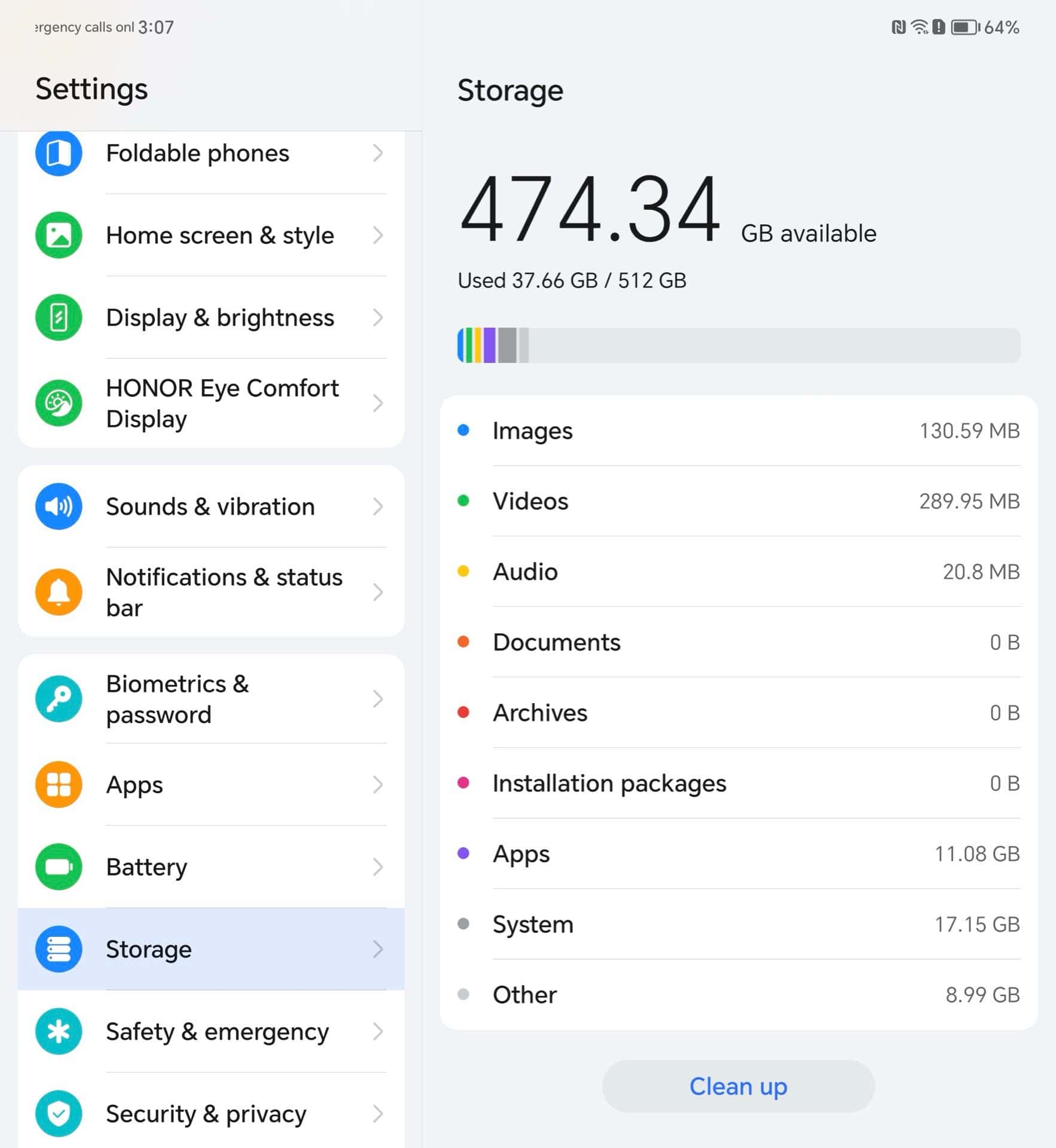Expand Display & brightness chevron
The height and width of the screenshot is (1148, 1056).
click(377, 317)
